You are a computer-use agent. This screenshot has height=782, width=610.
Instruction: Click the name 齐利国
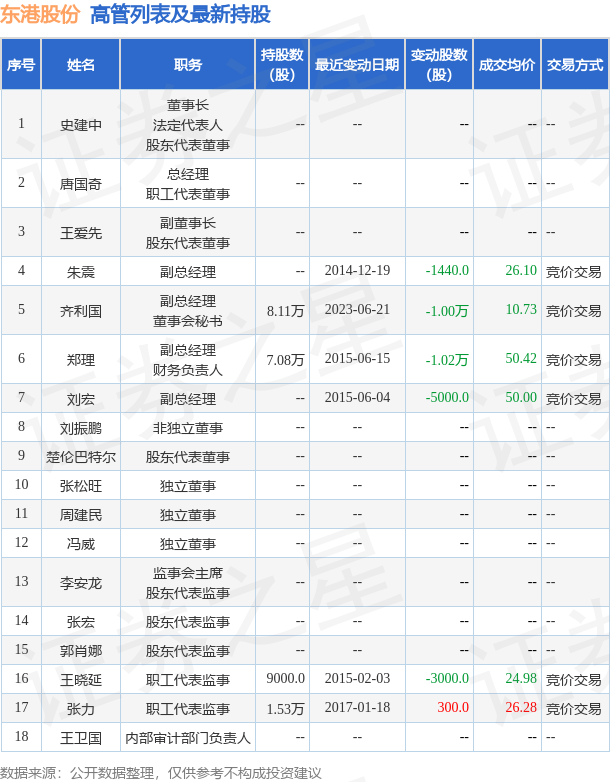point(81,311)
